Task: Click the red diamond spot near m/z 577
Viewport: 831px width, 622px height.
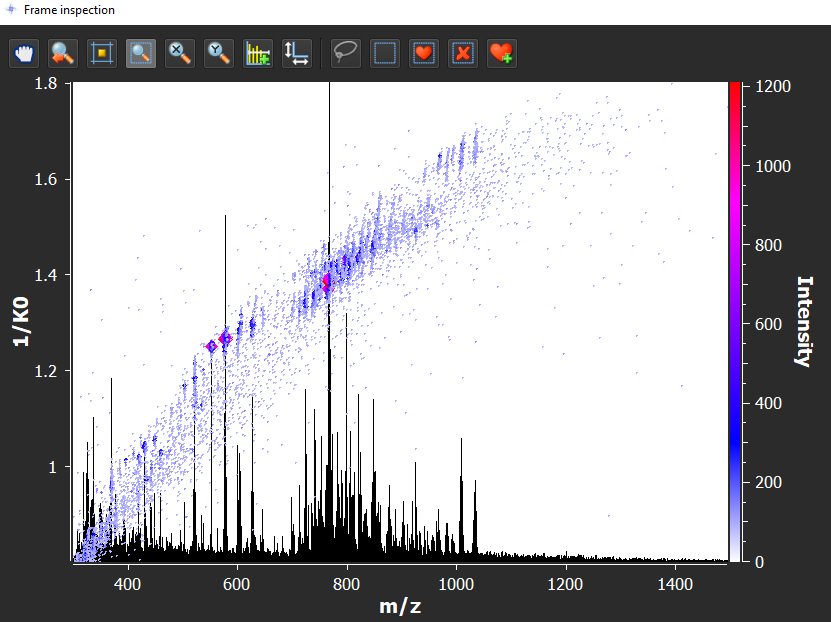Action: [x=225, y=338]
